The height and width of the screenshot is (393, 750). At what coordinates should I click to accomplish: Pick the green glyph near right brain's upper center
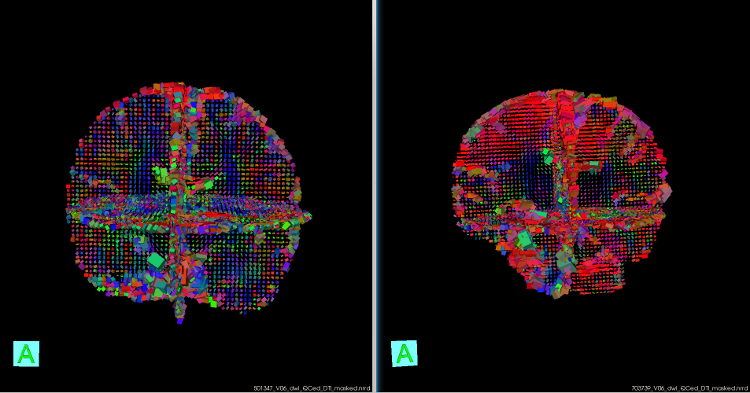[x=547, y=156]
